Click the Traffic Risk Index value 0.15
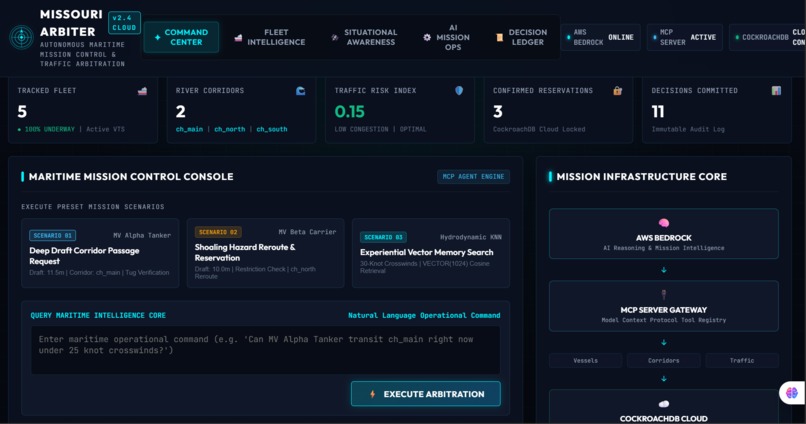The width and height of the screenshot is (806, 424). (x=350, y=112)
